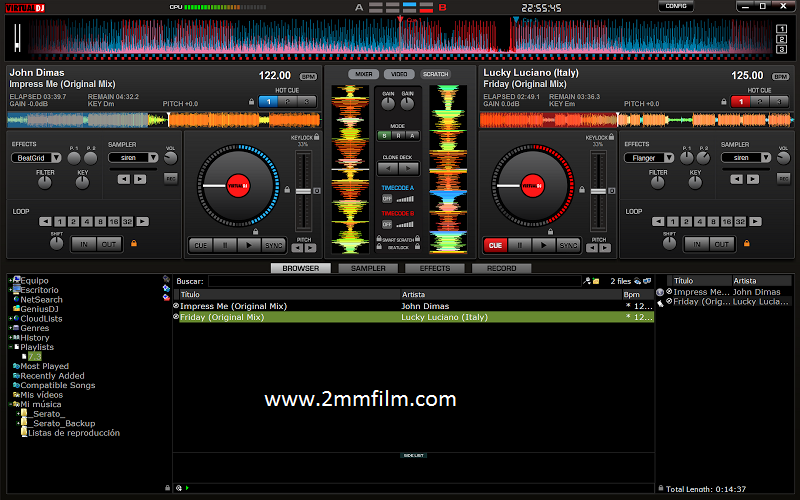Select Impress Me (Original Mix) track row

413,306
